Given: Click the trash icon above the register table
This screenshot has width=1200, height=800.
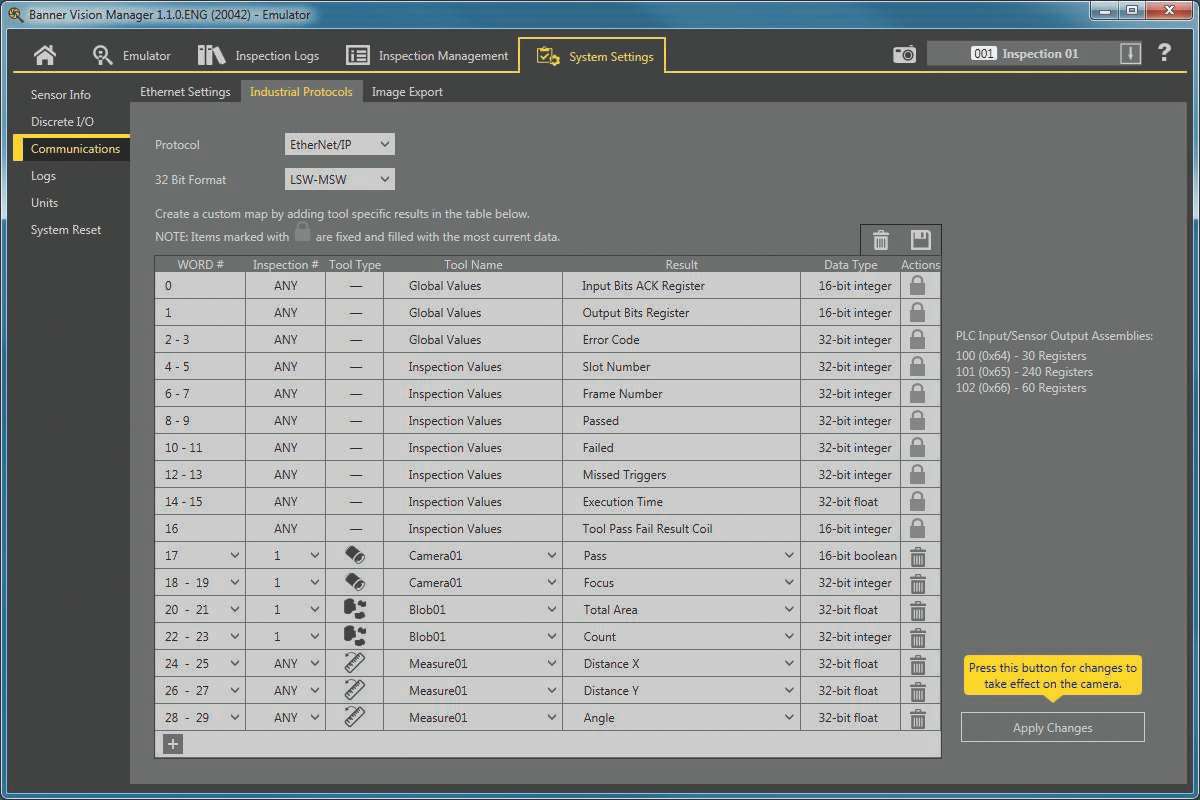Looking at the screenshot, I should tap(880, 239).
